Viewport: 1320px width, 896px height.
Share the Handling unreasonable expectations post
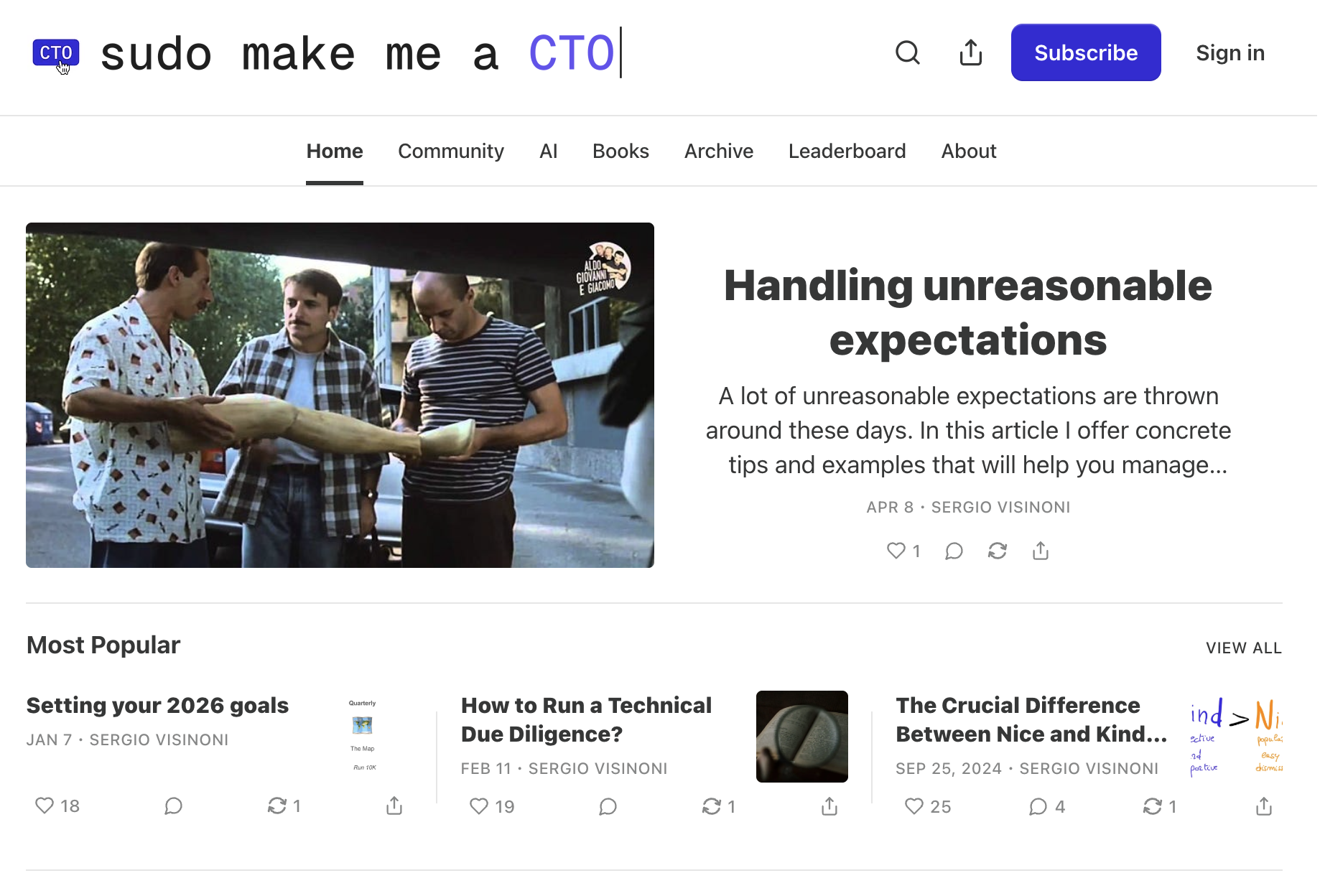pyautogui.click(x=1041, y=551)
